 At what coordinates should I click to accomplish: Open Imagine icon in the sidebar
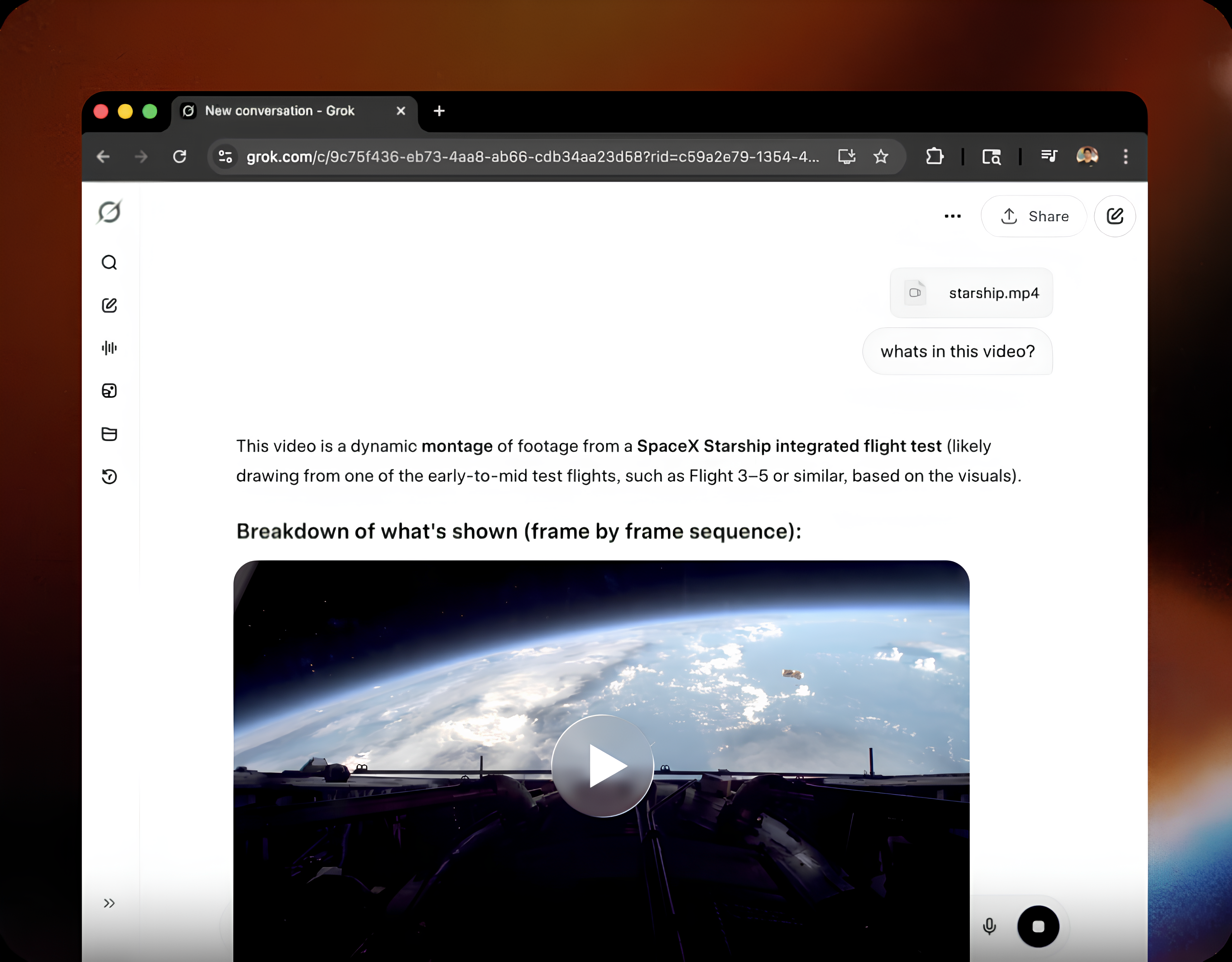109,391
